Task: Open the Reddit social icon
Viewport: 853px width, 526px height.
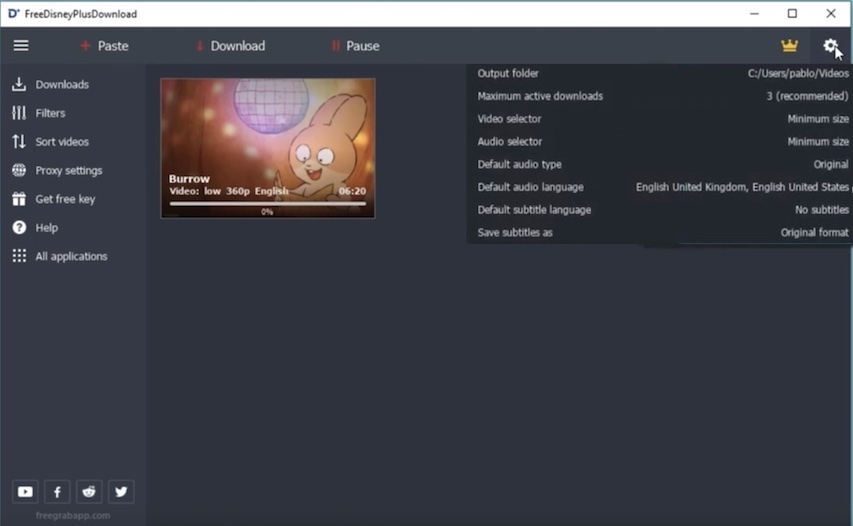Action: click(89, 492)
